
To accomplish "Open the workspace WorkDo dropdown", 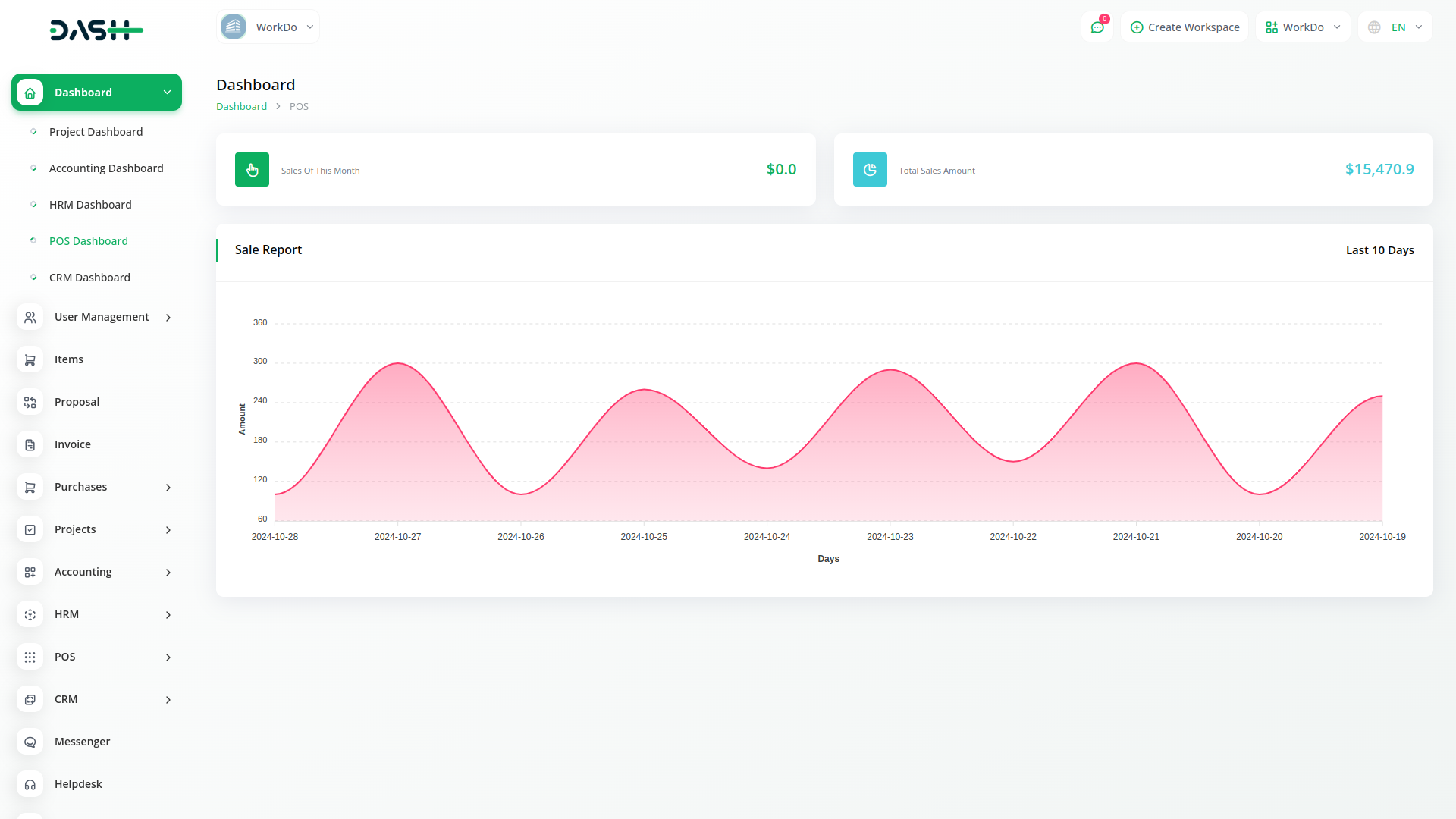I will pyautogui.click(x=268, y=27).
